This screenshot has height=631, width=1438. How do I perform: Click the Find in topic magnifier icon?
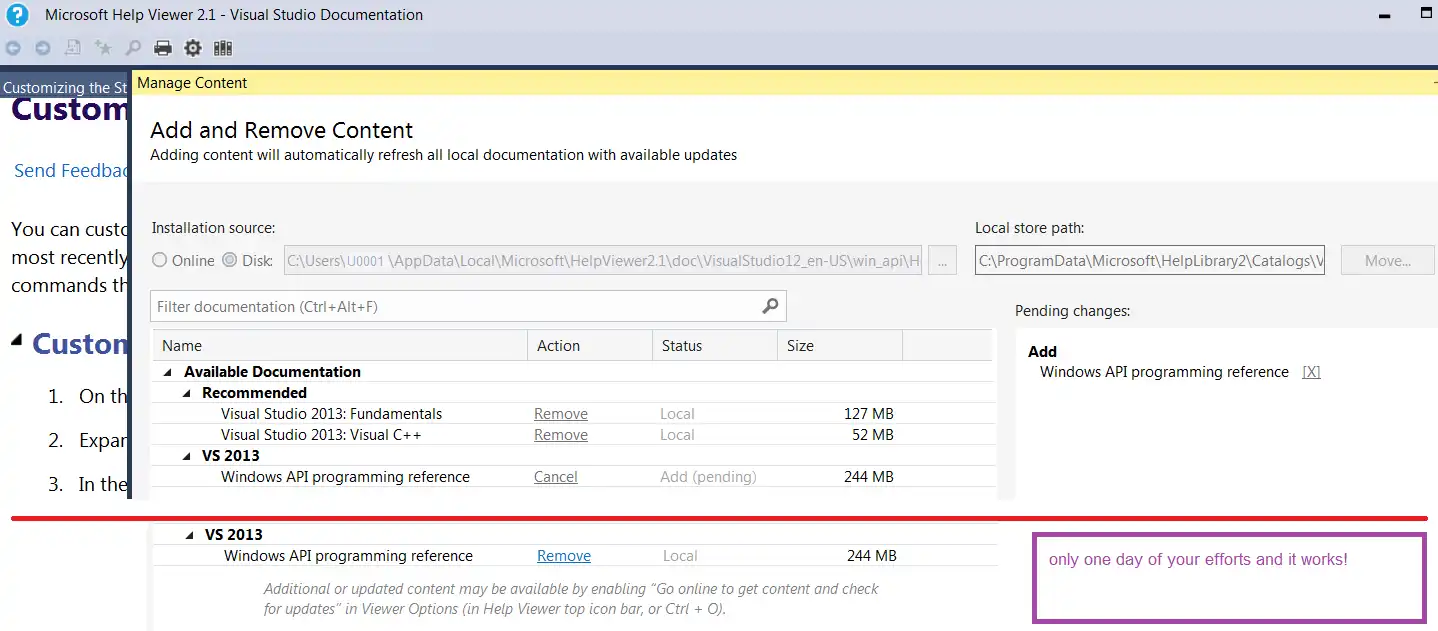133,47
